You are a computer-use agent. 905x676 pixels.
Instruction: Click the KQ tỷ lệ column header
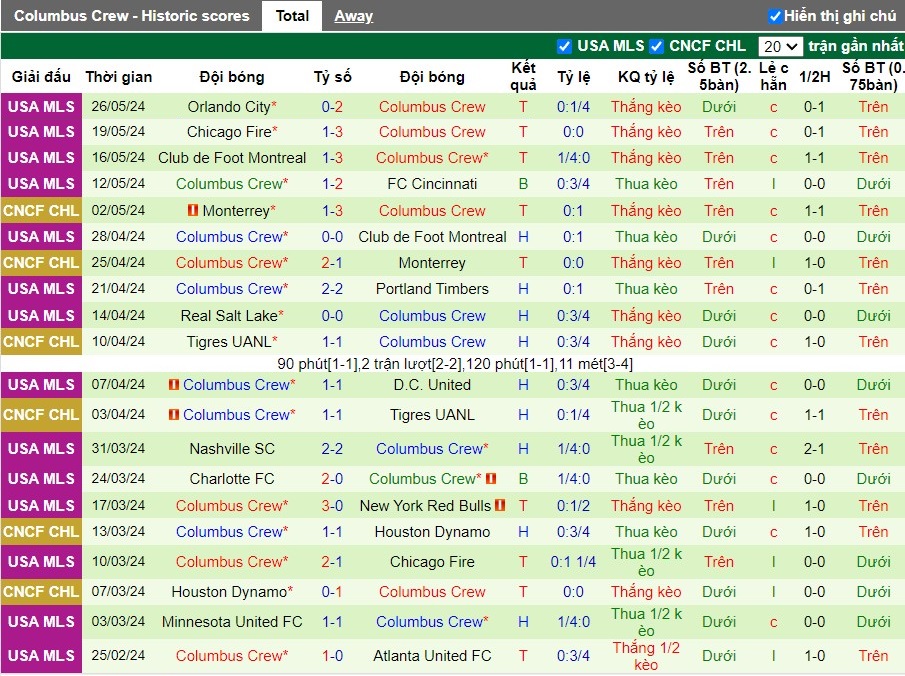646,77
